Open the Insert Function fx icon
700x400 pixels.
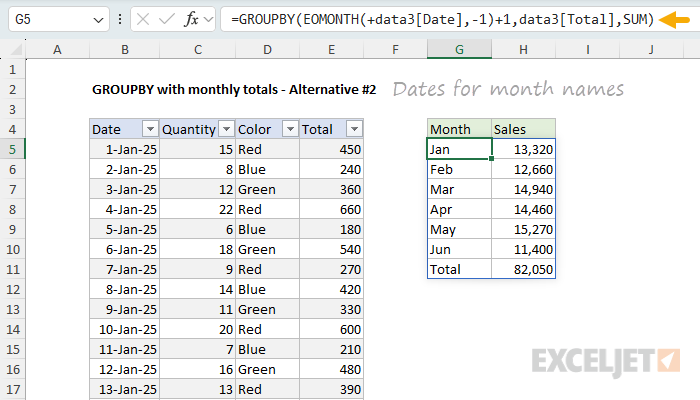click(191, 19)
